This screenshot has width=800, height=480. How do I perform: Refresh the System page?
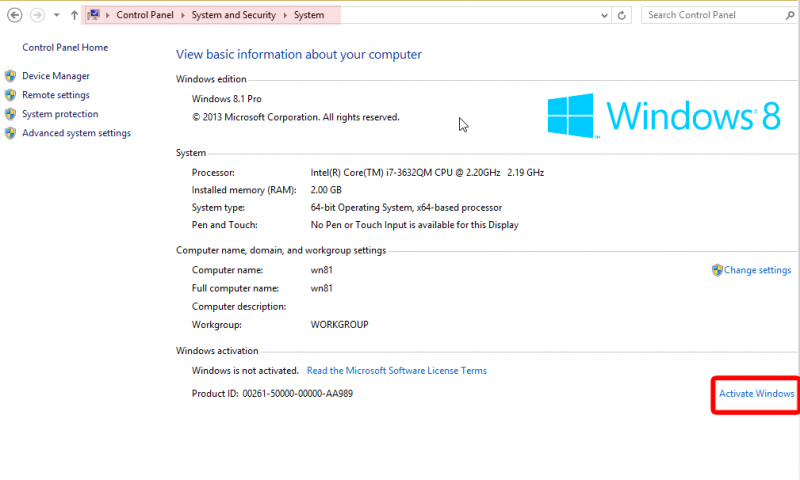[621, 15]
